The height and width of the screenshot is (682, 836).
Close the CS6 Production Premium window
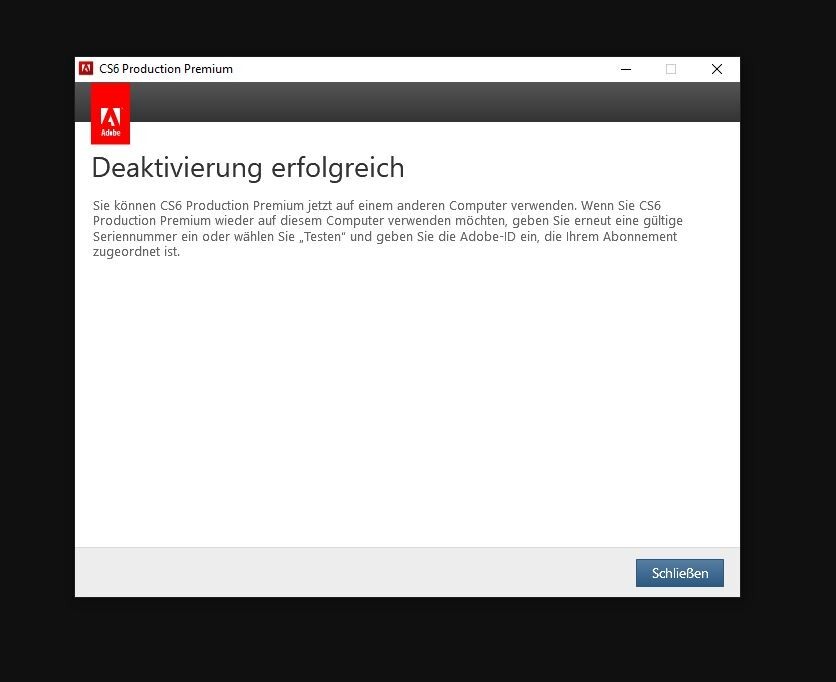(717, 69)
